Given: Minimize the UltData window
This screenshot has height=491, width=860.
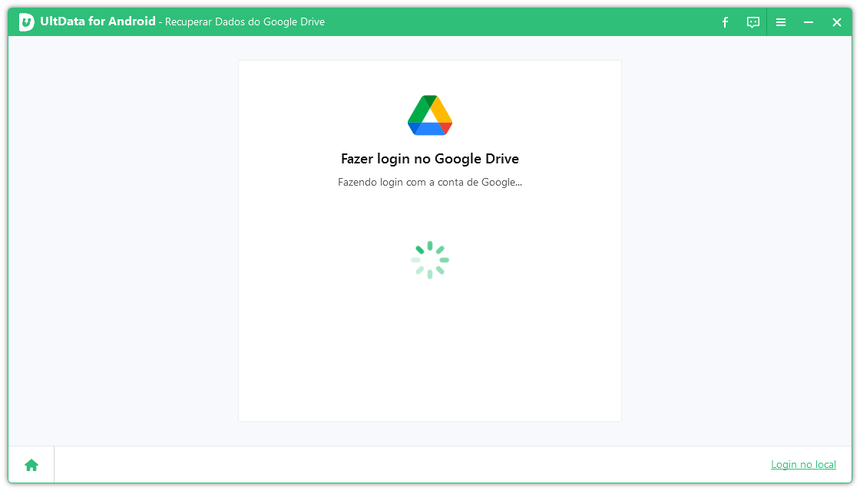Looking at the screenshot, I should coord(809,22).
